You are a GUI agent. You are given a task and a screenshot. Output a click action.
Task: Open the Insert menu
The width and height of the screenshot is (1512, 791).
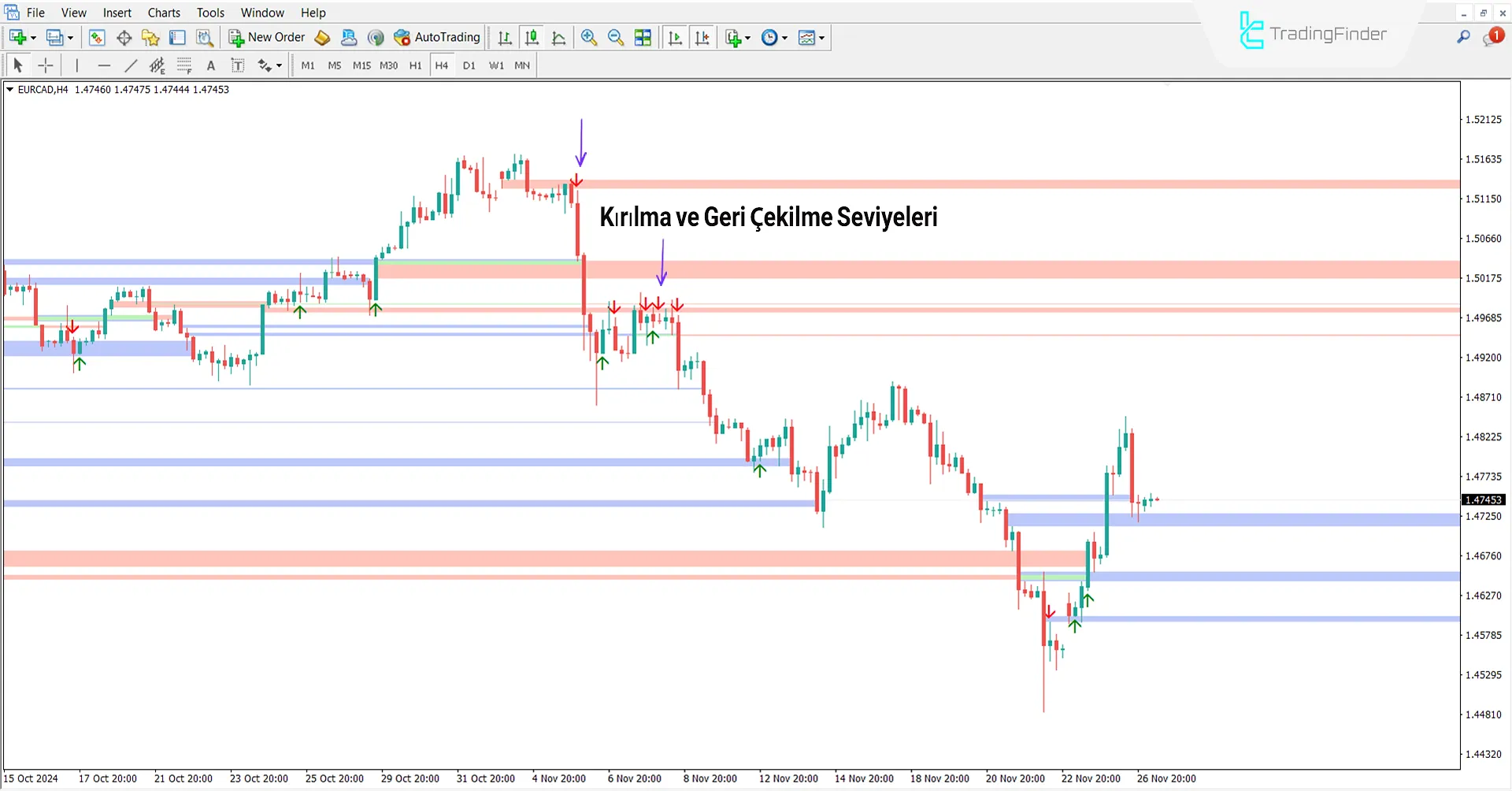point(117,13)
